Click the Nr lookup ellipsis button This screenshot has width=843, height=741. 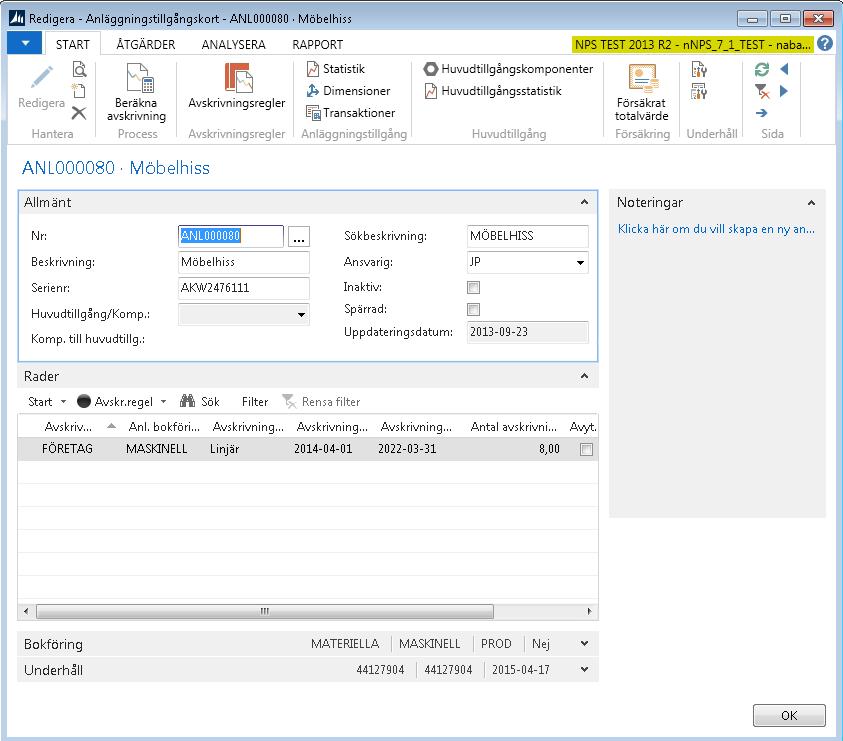point(299,236)
